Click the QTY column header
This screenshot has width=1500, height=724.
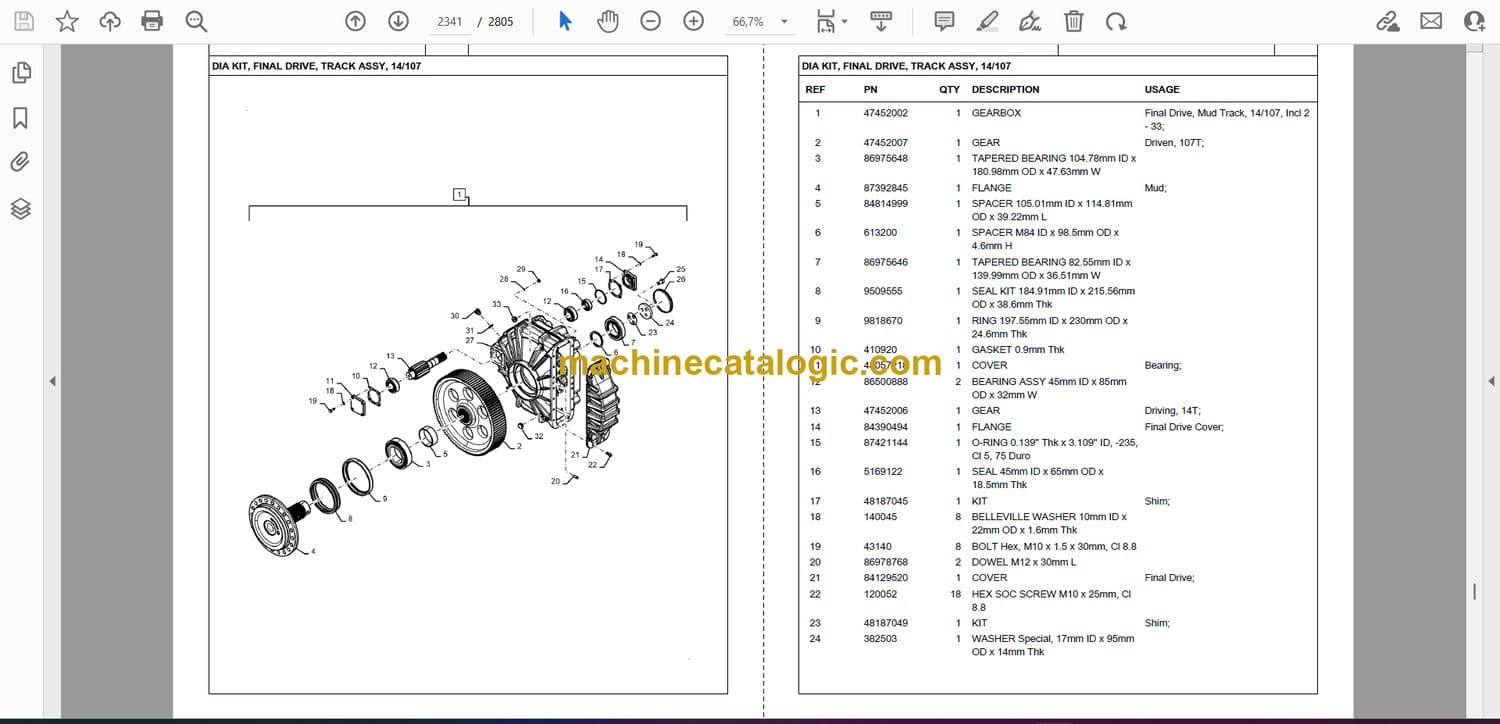[x=950, y=90]
